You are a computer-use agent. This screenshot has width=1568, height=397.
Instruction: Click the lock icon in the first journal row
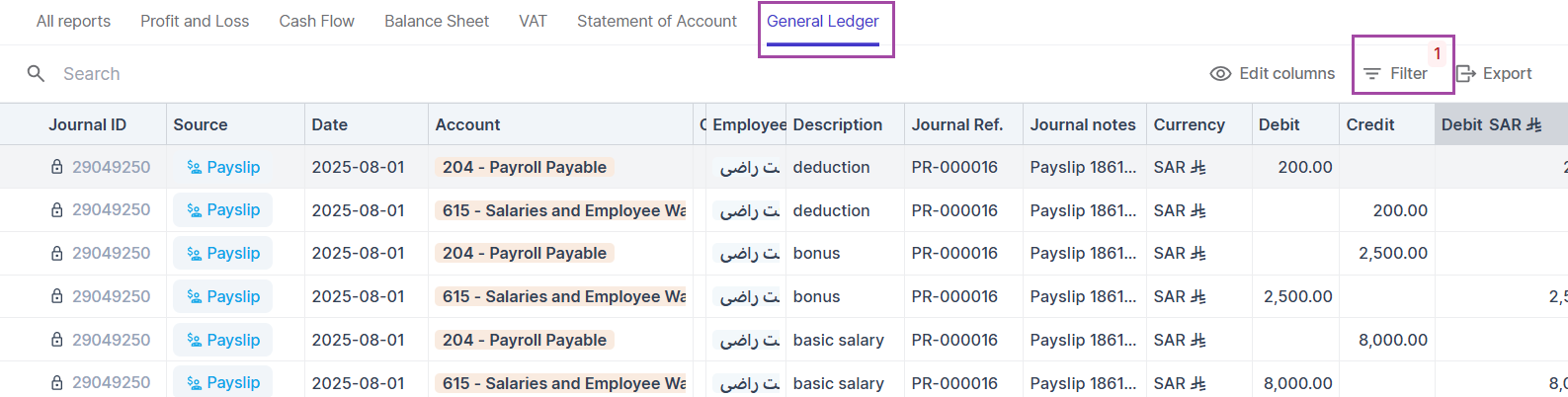(x=57, y=168)
